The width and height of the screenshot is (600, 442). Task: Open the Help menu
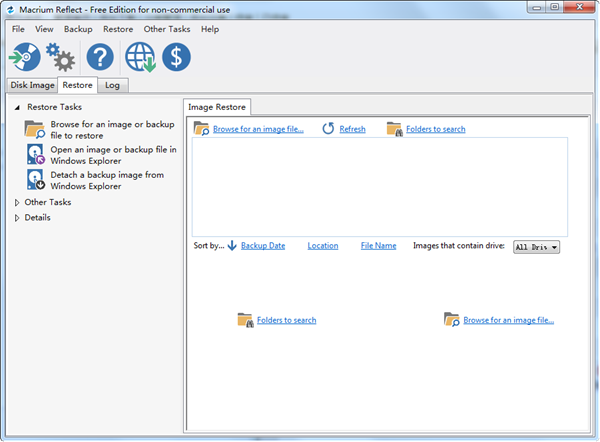pos(210,29)
